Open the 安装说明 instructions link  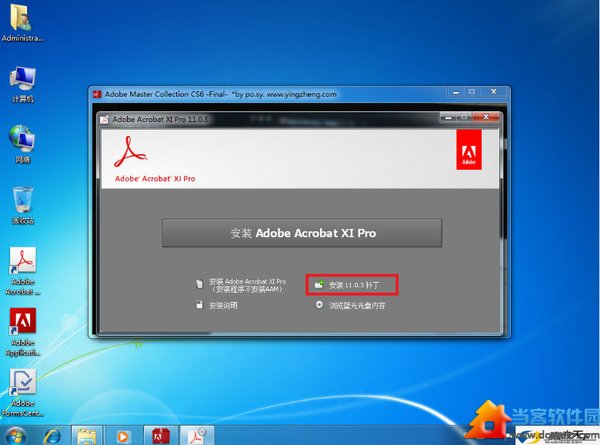pos(223,305)
